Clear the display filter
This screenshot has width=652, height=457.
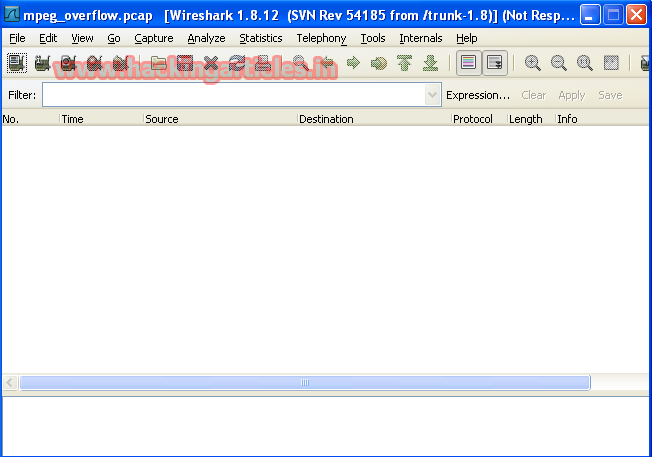pos(533,95)
